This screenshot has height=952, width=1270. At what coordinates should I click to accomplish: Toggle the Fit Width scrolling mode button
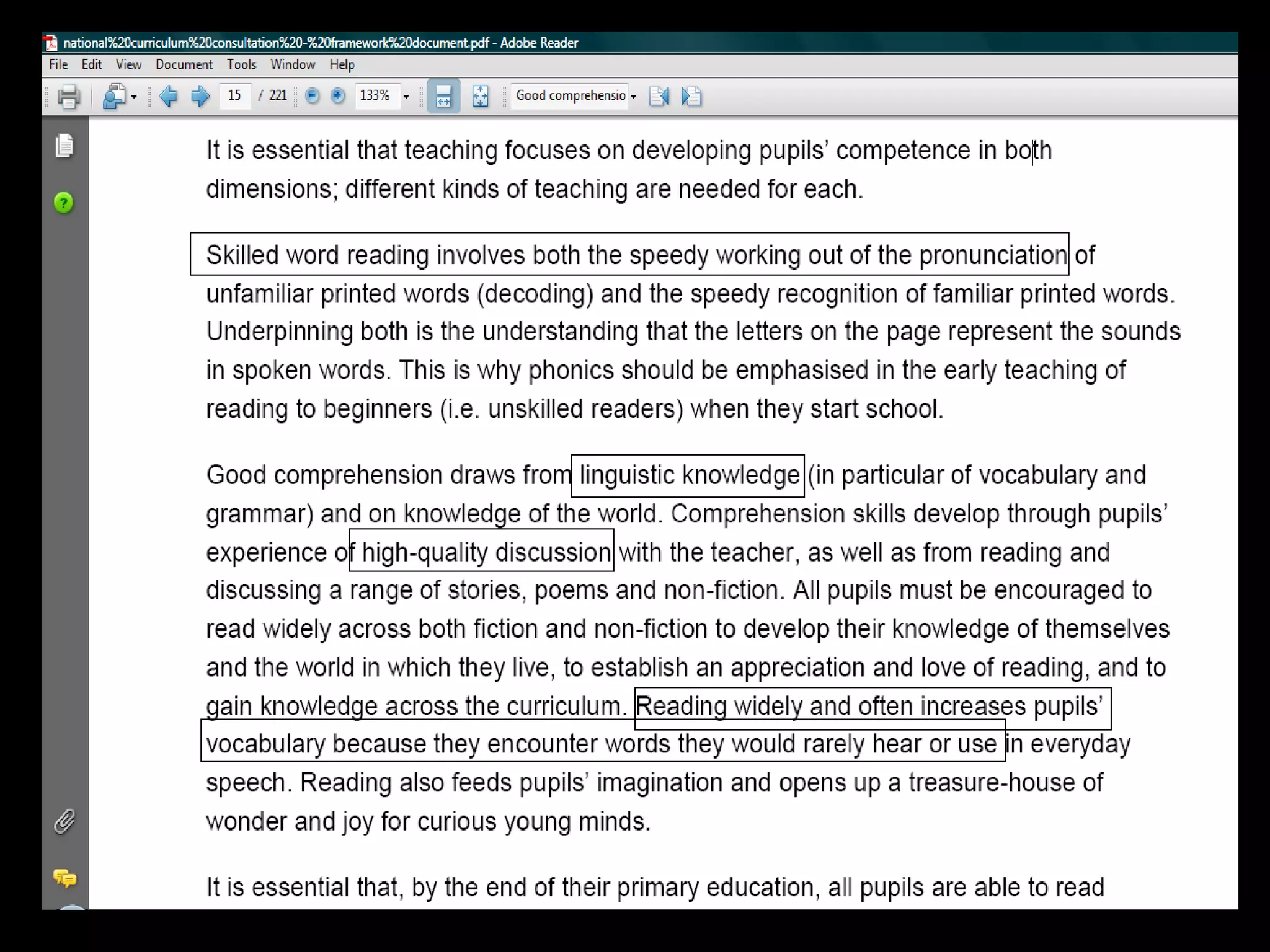pos(443,96)
